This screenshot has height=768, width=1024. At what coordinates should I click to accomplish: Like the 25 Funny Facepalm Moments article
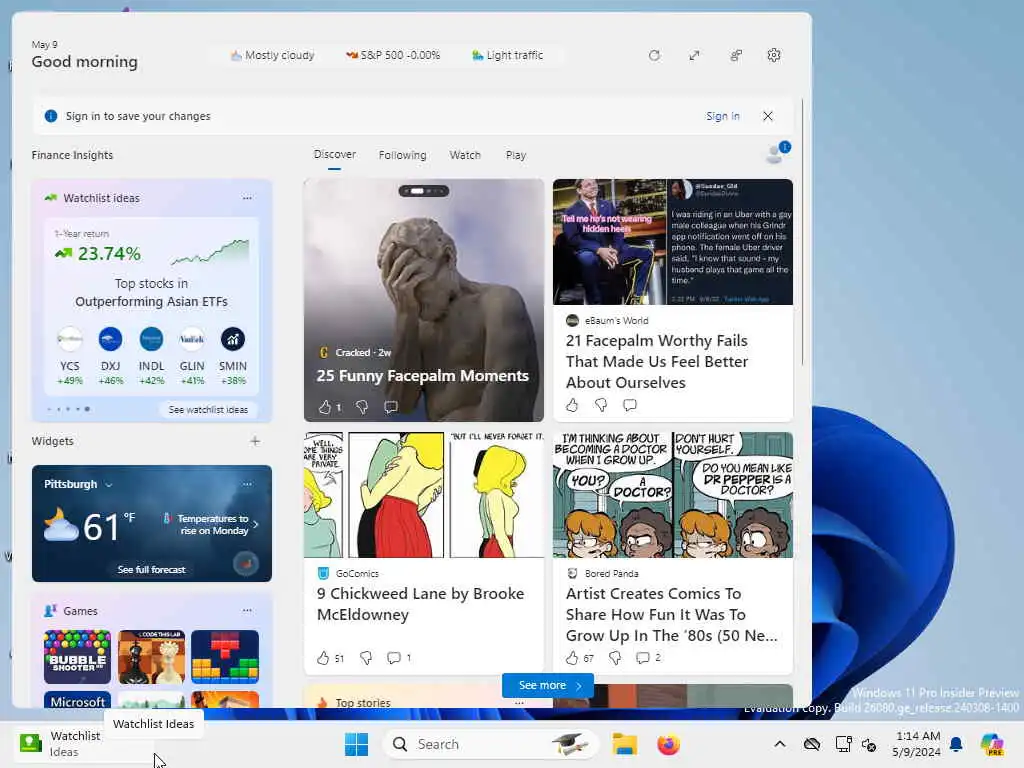pyautogui.click(x=325, y=407)
